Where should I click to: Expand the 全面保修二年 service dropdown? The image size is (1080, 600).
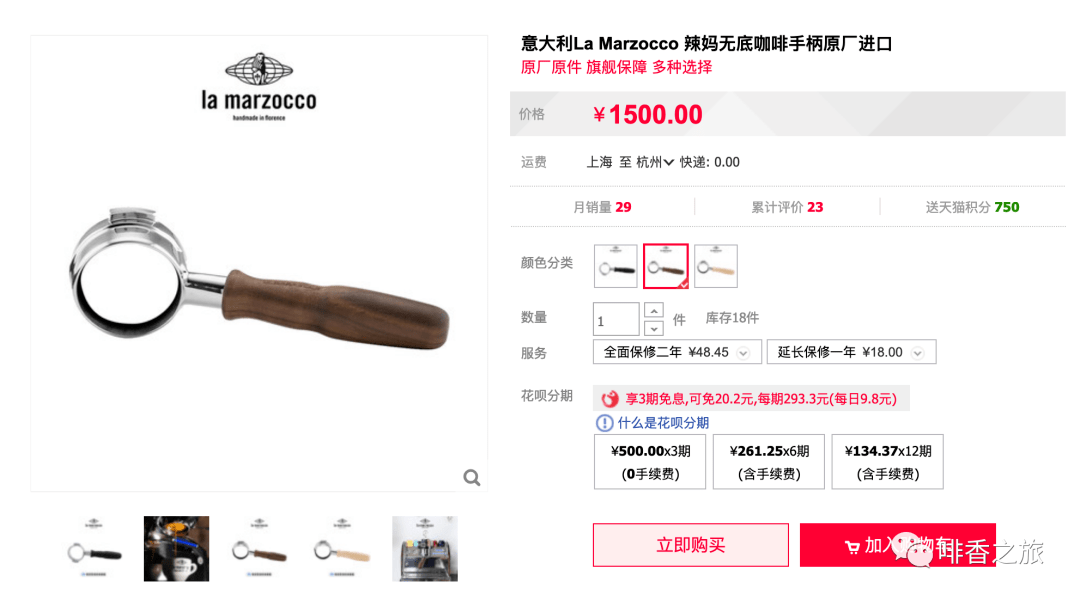point(677,352)
